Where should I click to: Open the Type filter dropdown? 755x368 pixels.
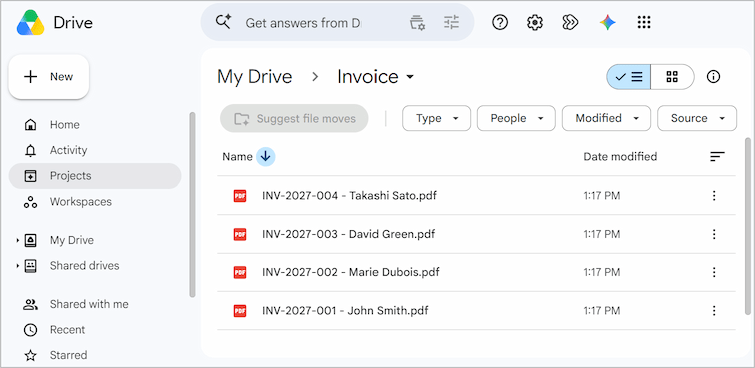pos(436,118)
